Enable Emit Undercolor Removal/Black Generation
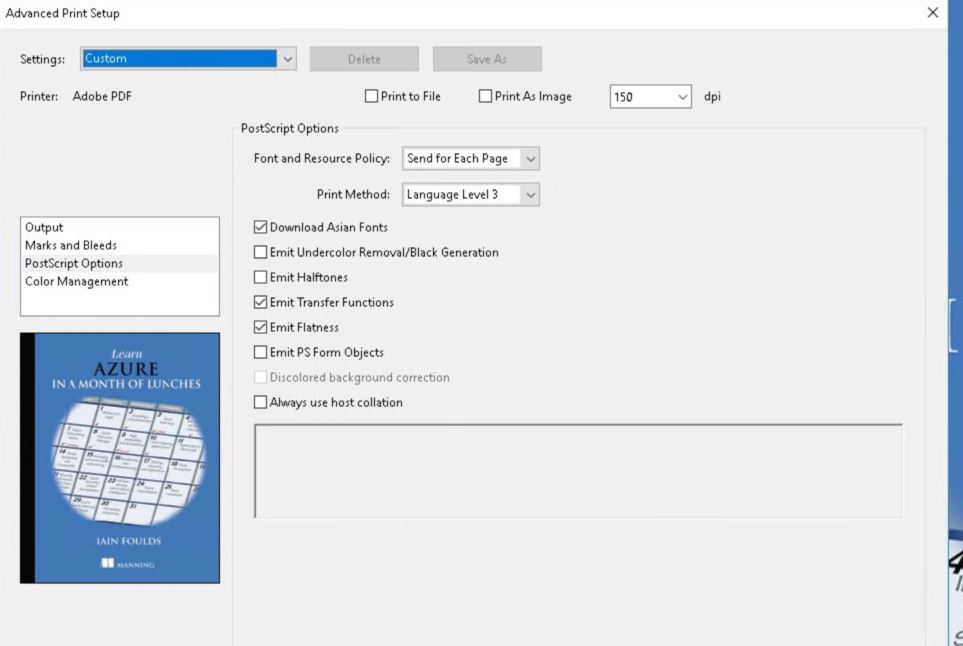Screen dimensions: 963x646 pos(260,252)
